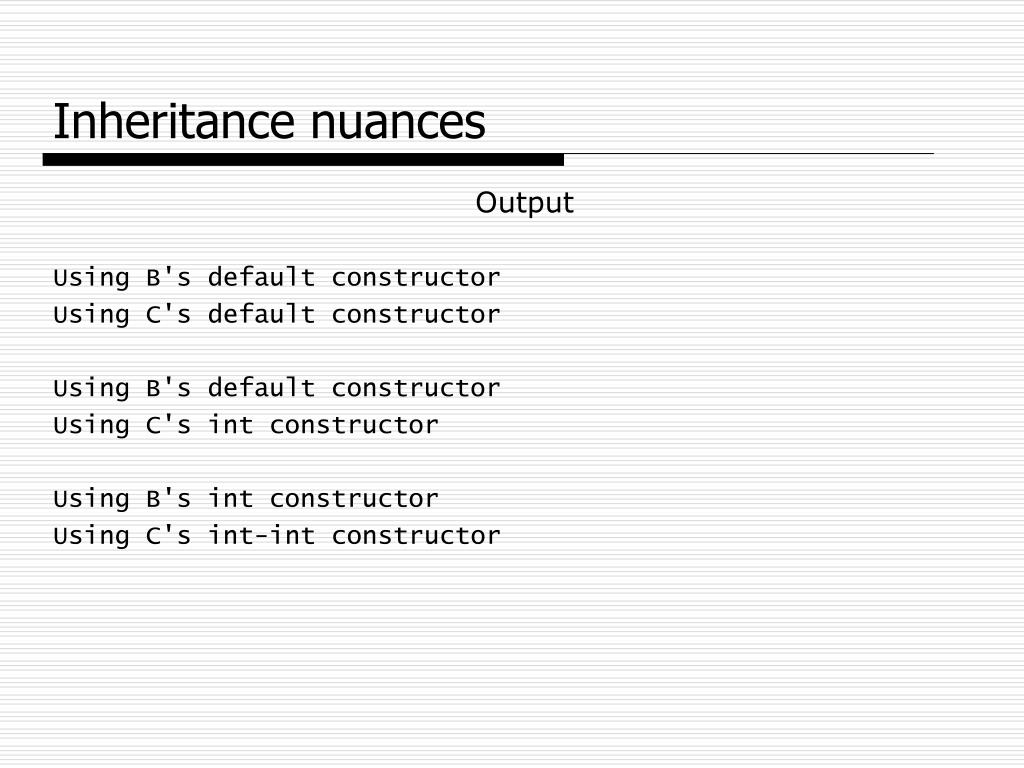
Task: Click the thin line right of title bar
Action: coord(749,154)
